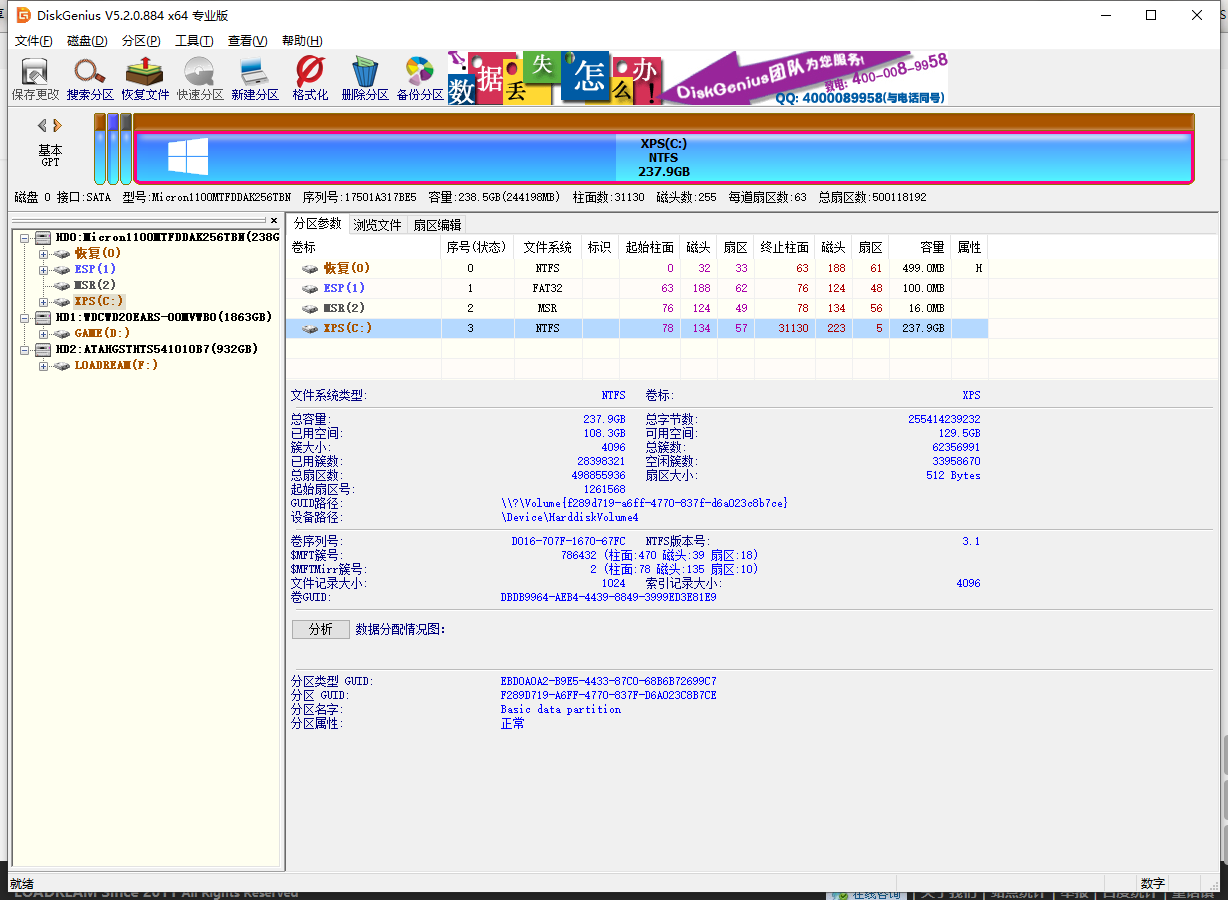Click the 序号(状态) column header

(476, 247)
